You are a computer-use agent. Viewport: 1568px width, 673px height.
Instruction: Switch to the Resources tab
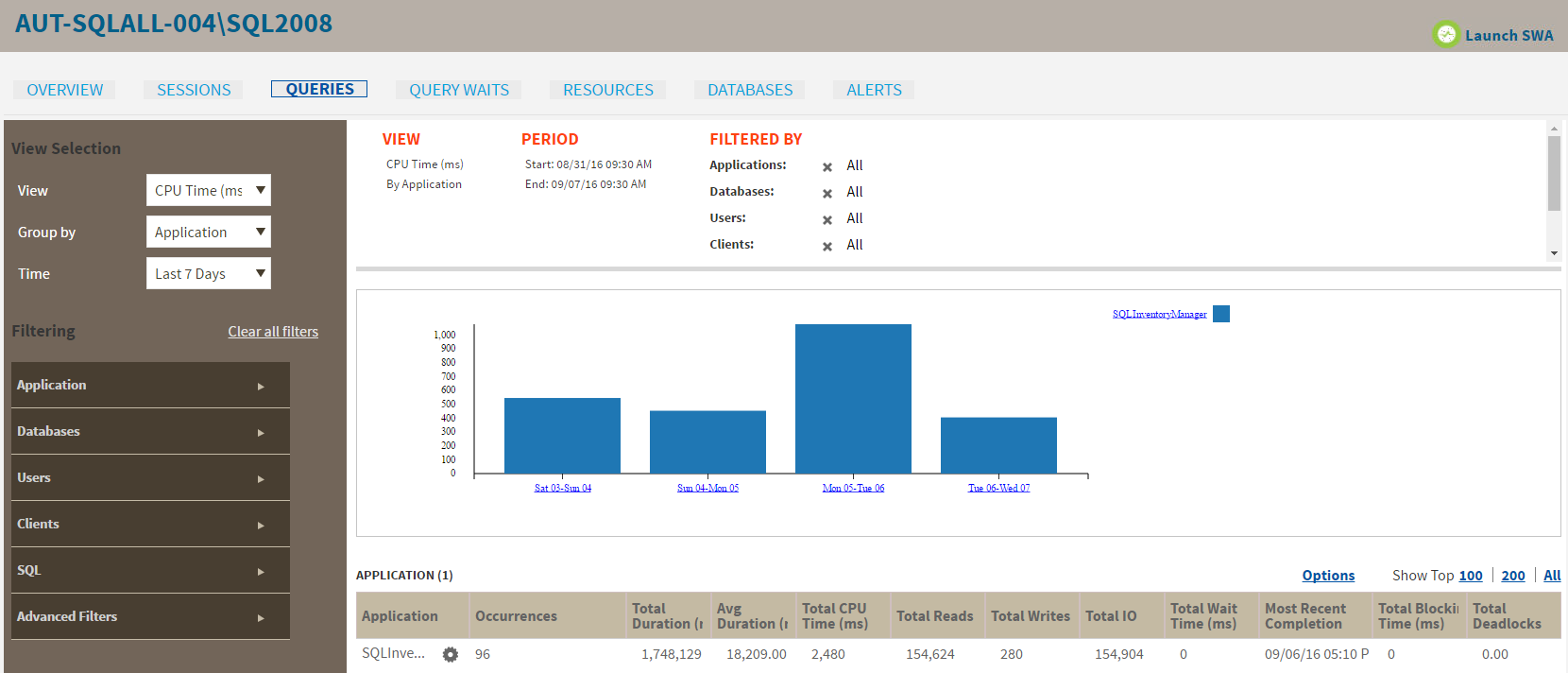[608, 90]
